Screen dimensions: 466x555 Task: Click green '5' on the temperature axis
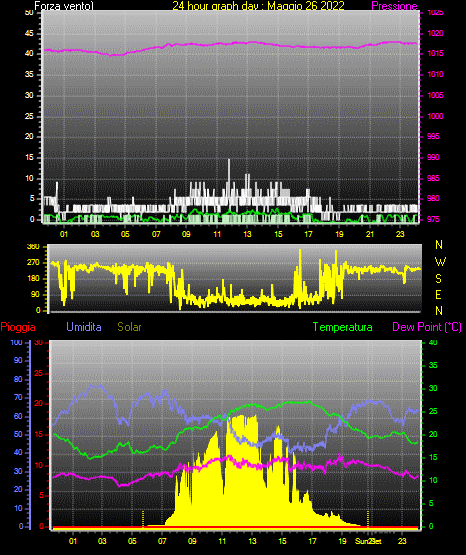click(431, 503)
